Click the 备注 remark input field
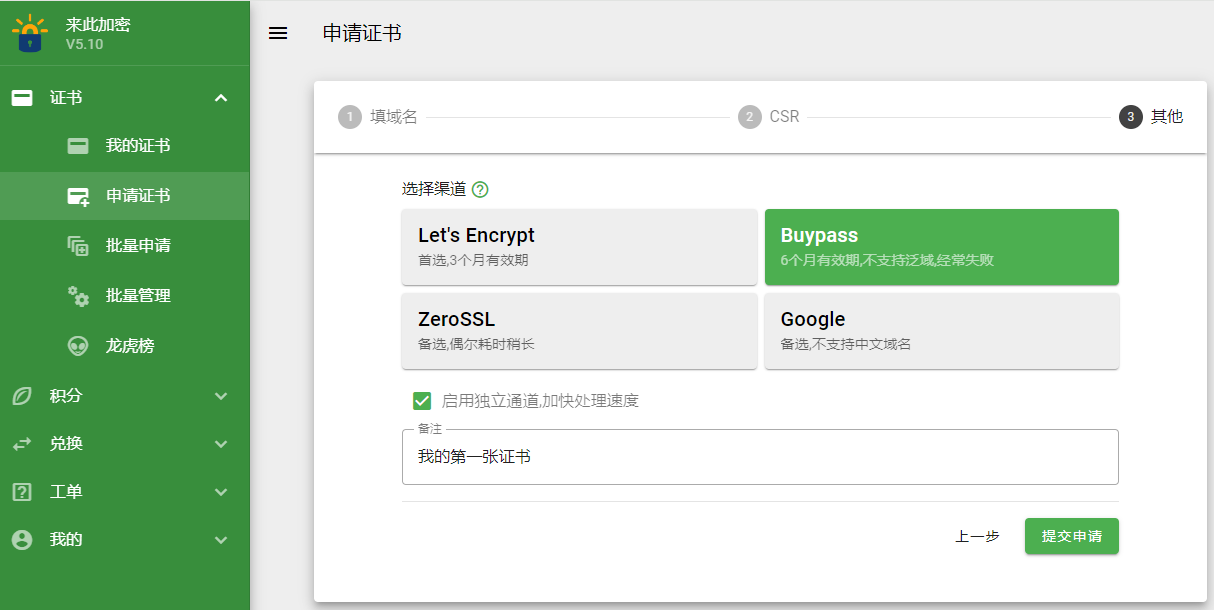This screenshot has width=1214, height=610. [760, 457]
